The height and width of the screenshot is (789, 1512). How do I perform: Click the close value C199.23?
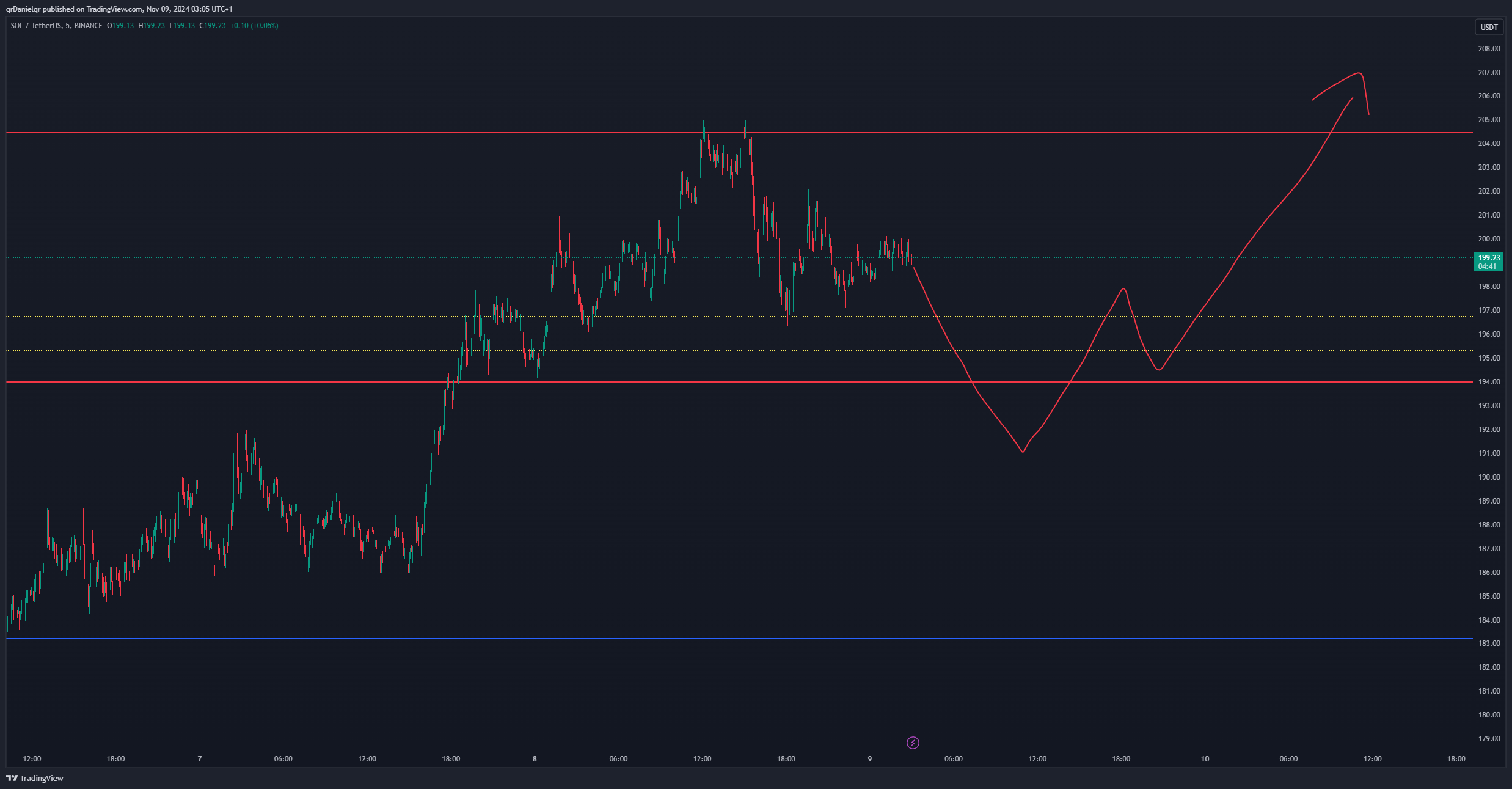coord(213,26)
